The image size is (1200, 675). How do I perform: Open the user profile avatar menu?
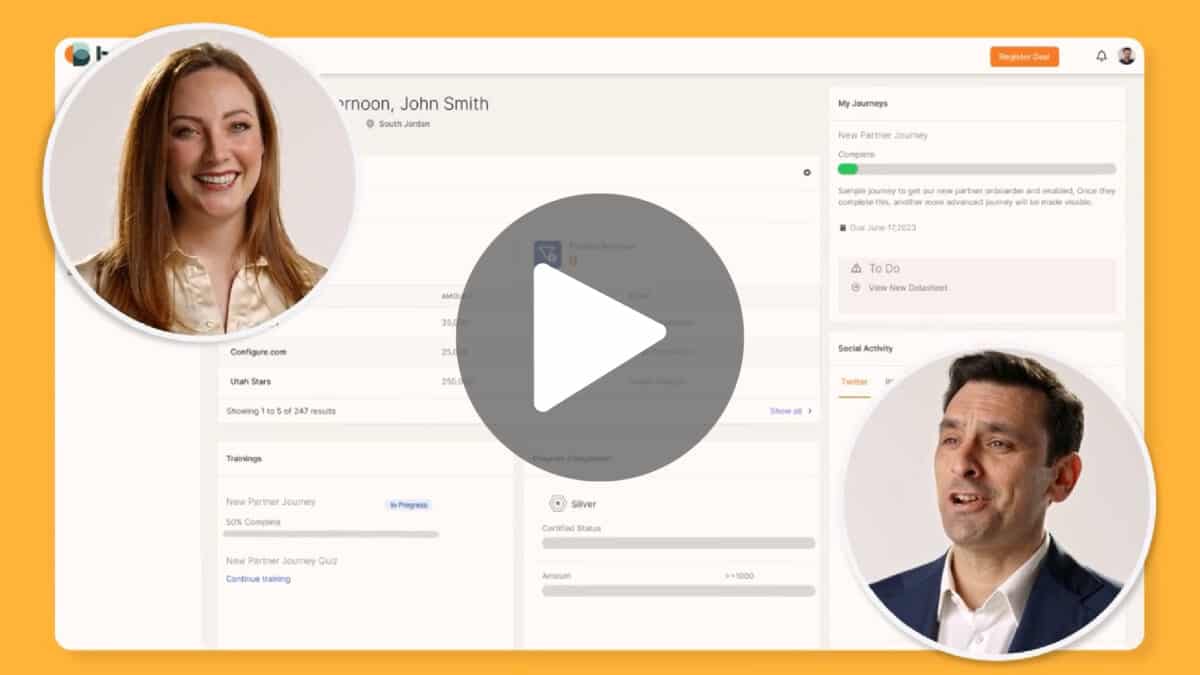tap(1126, 56)
